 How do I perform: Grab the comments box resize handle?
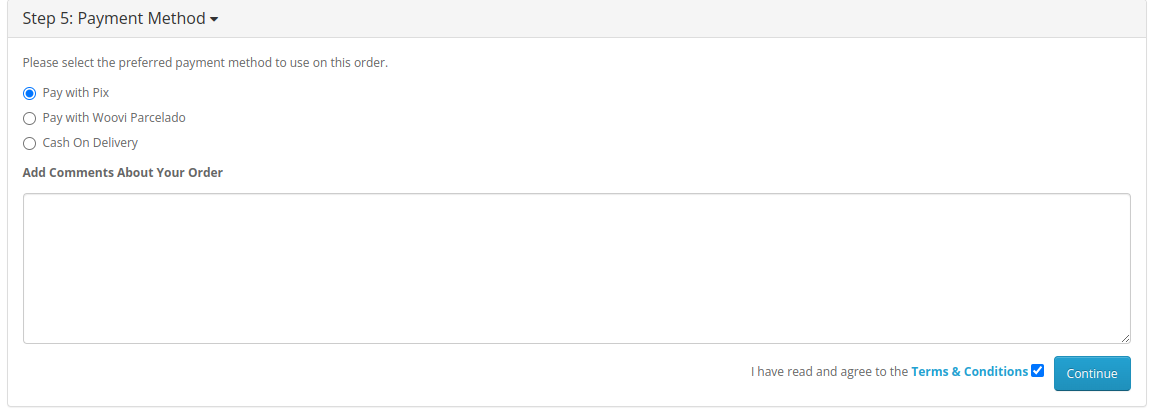coord(1125,338)
